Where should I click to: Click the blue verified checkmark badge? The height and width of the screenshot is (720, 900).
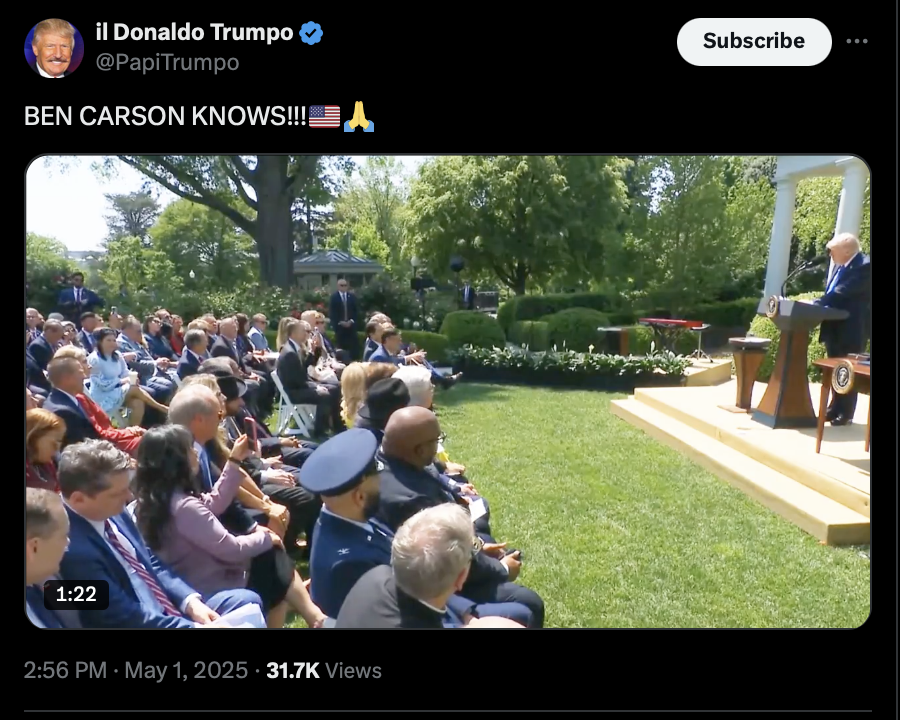tap(311, 33)
